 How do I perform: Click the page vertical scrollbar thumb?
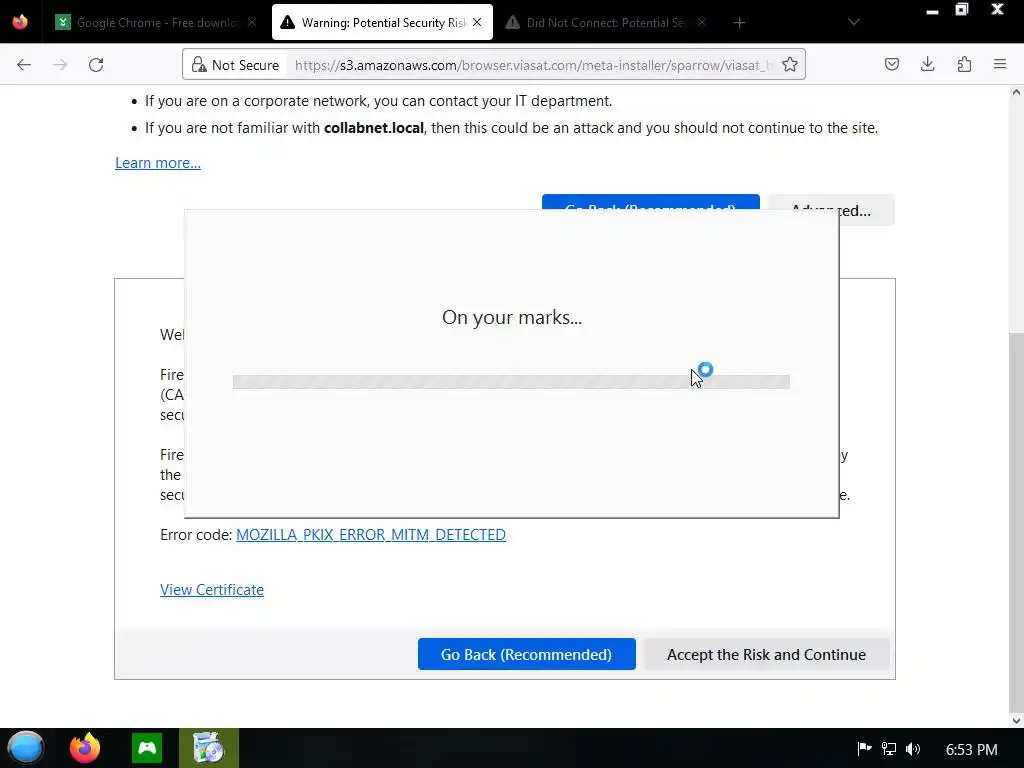[x=1016, y=522]
